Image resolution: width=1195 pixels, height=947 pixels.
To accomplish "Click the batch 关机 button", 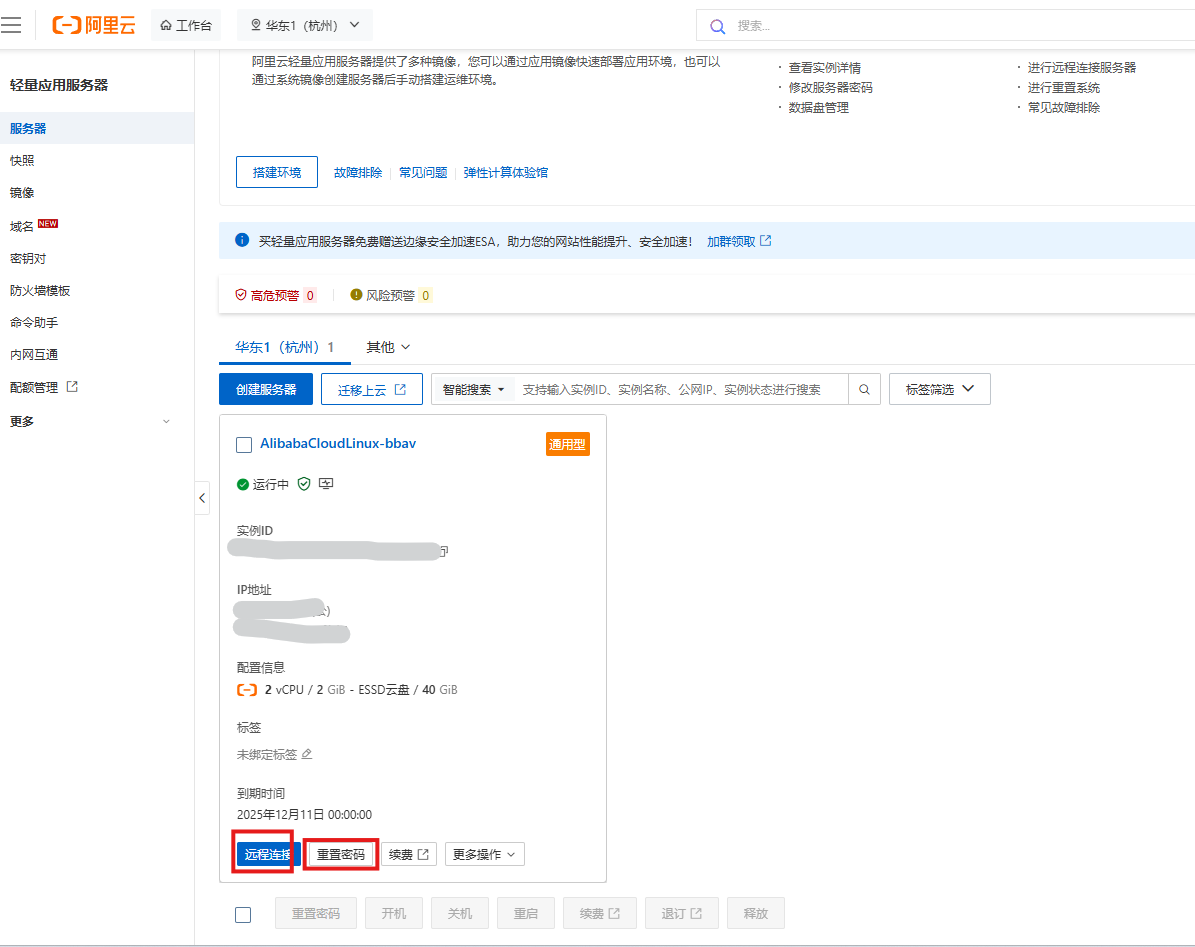I will click(x=460, y=913).
